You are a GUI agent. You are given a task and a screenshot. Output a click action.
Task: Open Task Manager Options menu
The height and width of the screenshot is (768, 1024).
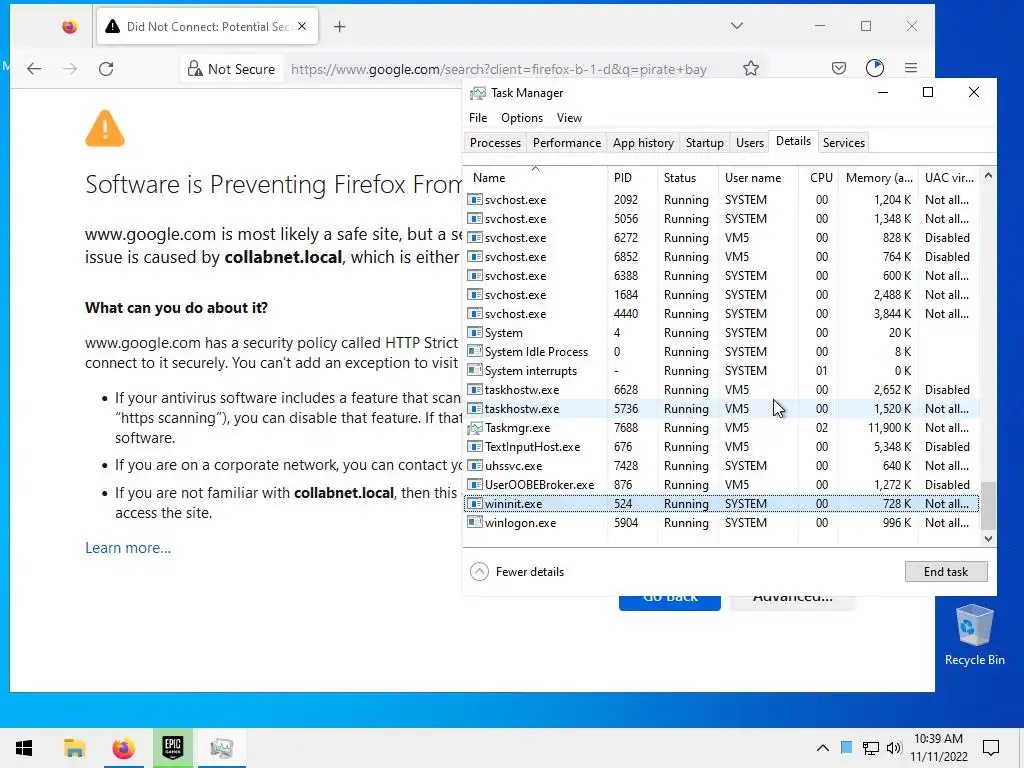(x=522, y=118)
